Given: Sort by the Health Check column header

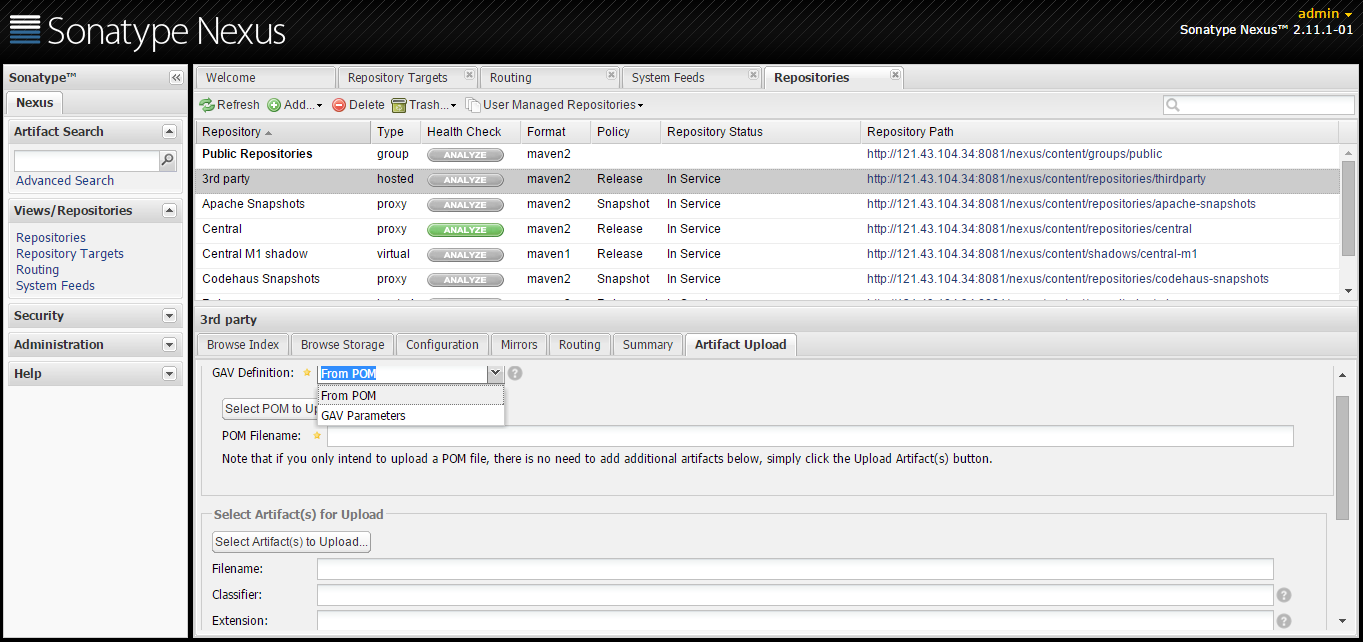Looking at the screenshot, I should pos(470,132).
